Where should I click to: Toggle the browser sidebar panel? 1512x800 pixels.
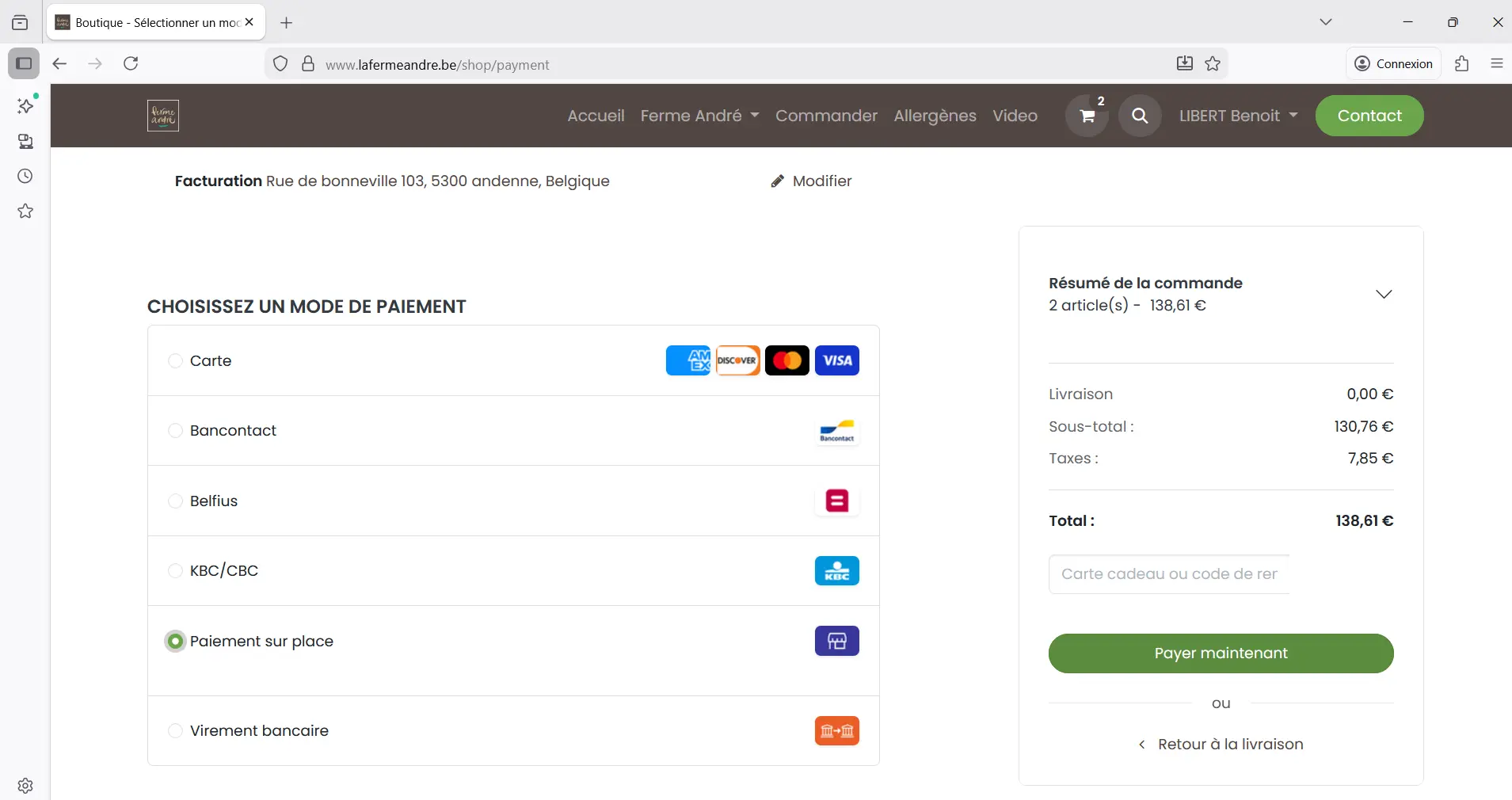(24, 64)
